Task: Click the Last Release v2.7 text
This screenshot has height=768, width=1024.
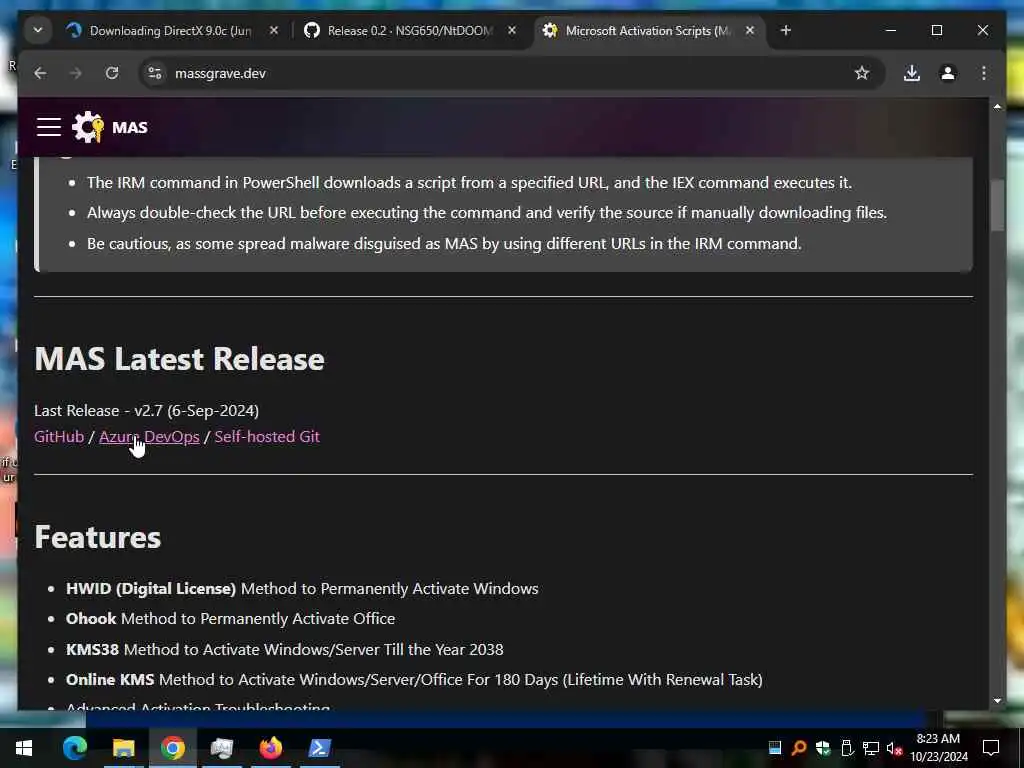Action: coord(146,410)
